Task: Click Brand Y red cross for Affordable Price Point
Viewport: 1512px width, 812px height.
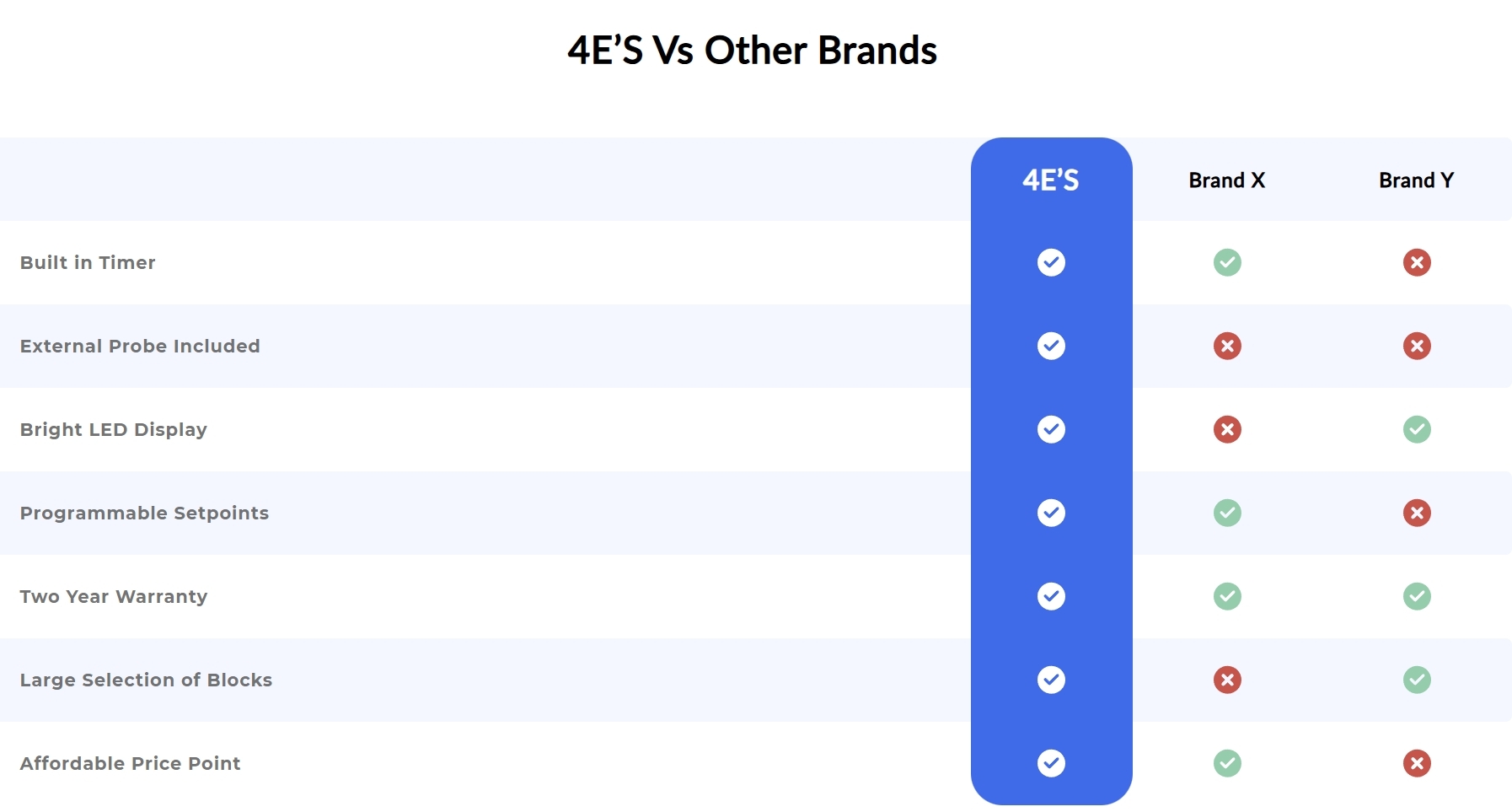Action: 1417,763
